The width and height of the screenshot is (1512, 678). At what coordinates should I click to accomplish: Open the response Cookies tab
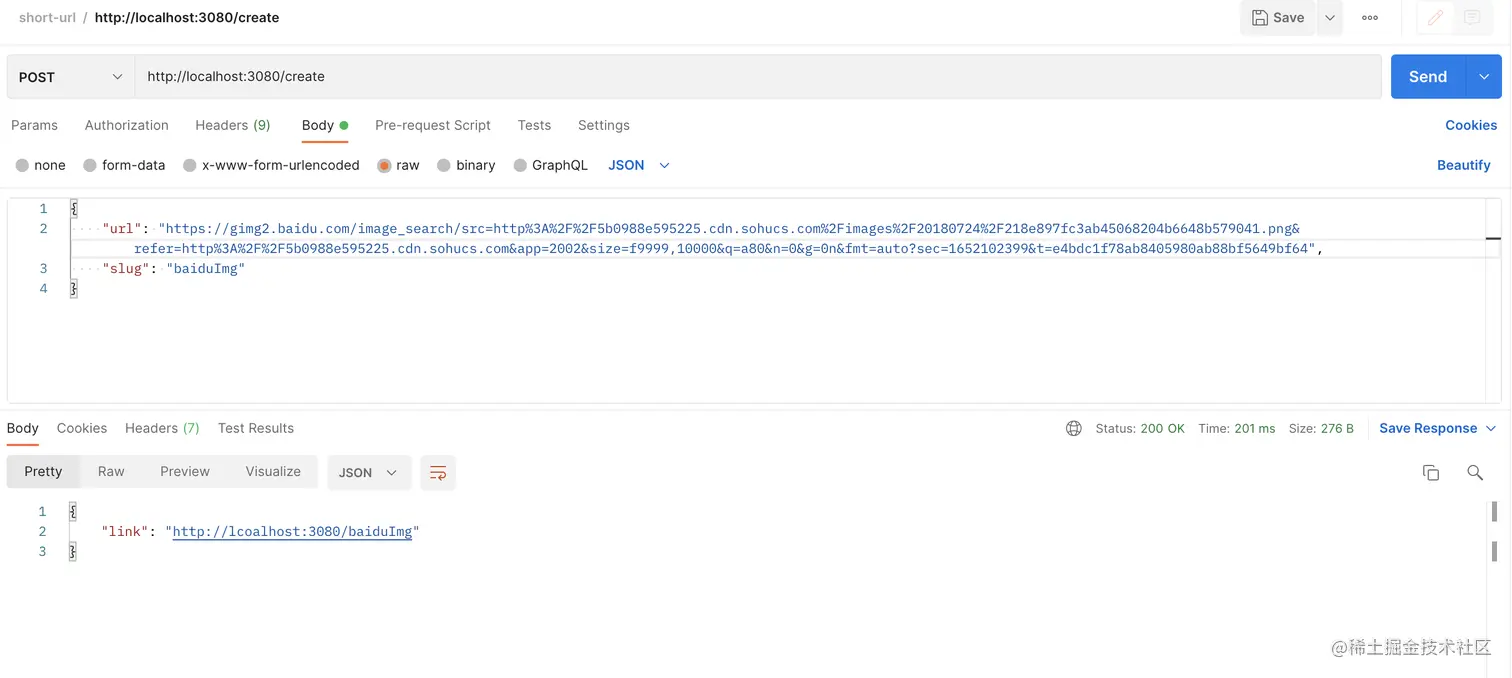click(x=82, y=428)
